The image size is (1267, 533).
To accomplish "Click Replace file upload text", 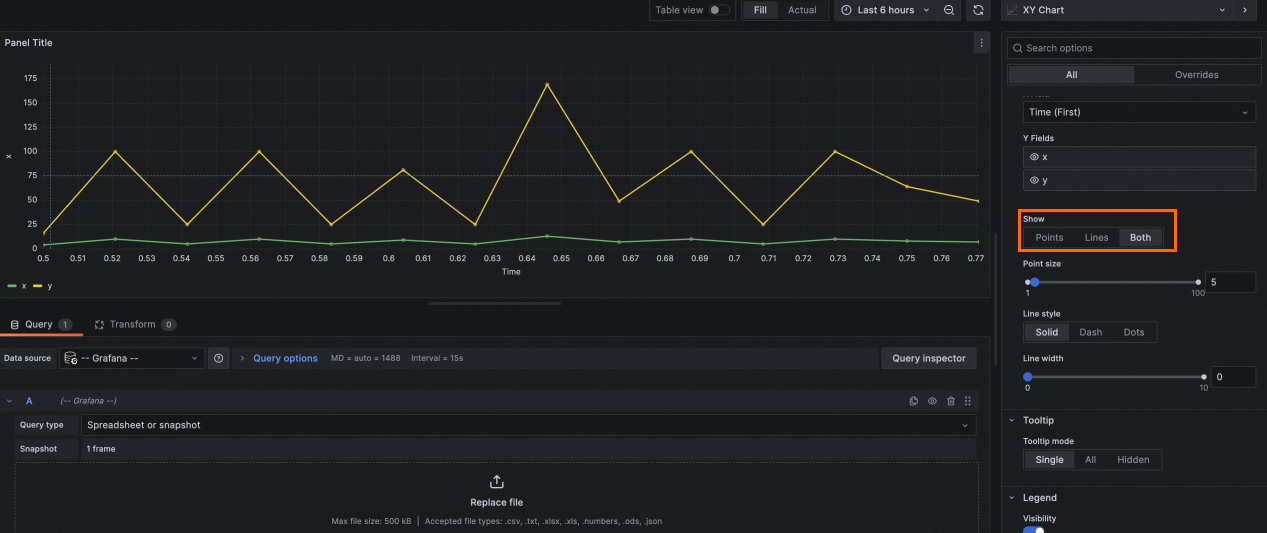I will tap(496, 502).
